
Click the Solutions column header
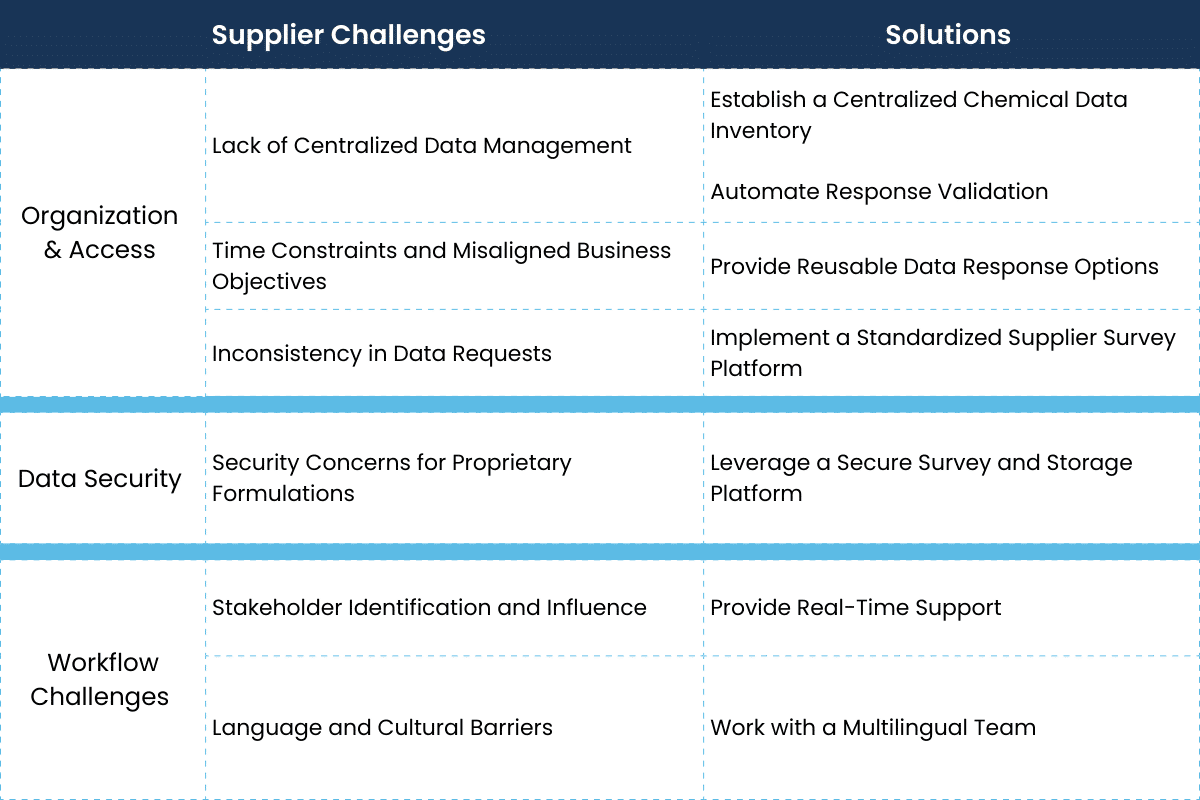947,35
